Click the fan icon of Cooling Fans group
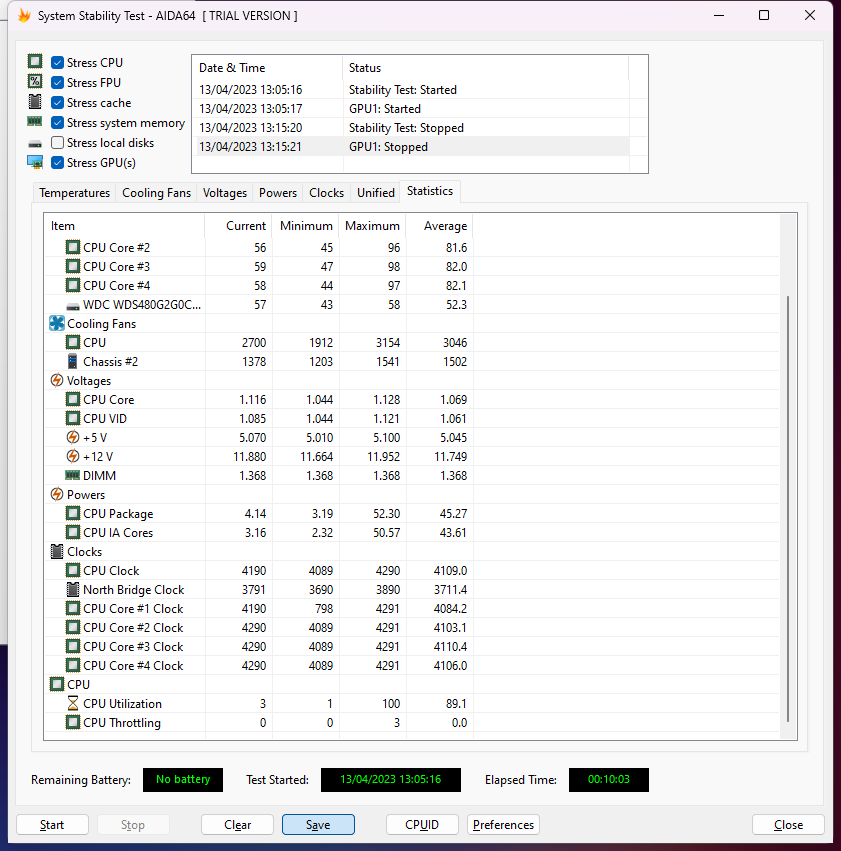This screenshot has height=851, width=841. [x=56, y=323]
